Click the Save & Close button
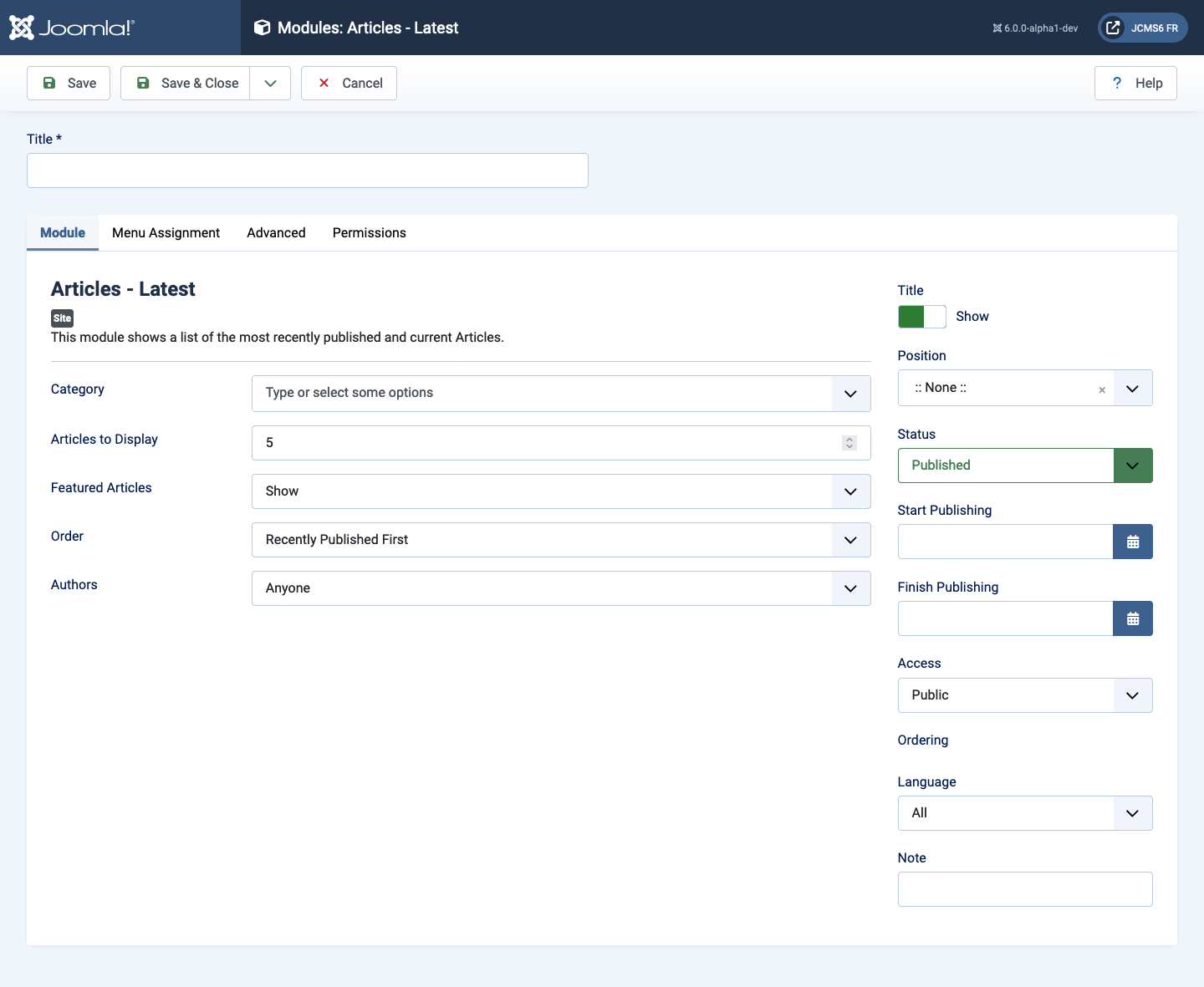 pos(186,83)
